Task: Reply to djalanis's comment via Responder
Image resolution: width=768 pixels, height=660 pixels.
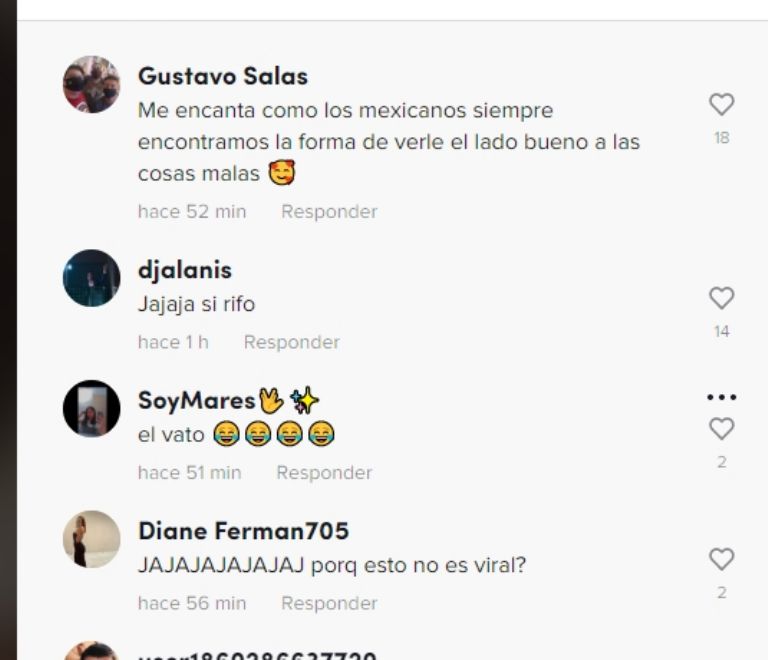Action: click(x=291, y=342)
